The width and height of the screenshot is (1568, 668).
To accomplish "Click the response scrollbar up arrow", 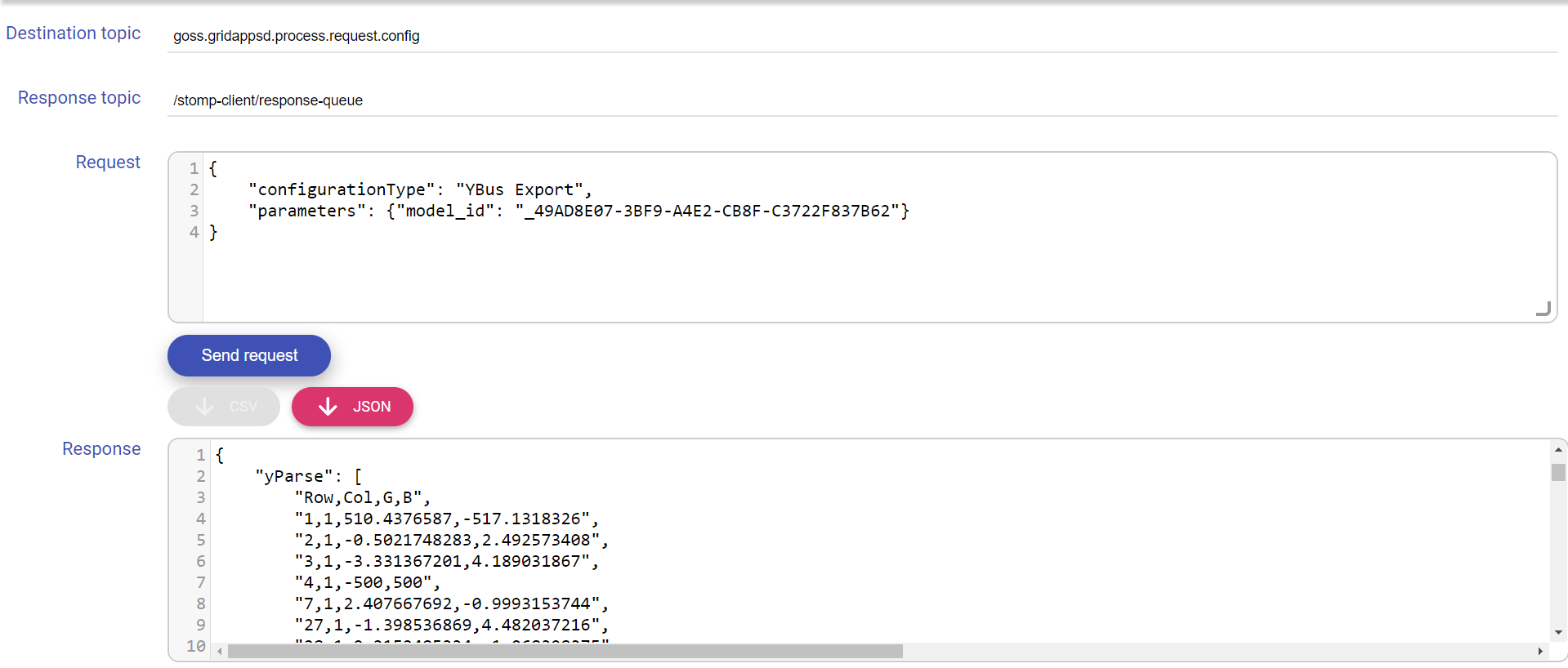I will pos(1558,450).
